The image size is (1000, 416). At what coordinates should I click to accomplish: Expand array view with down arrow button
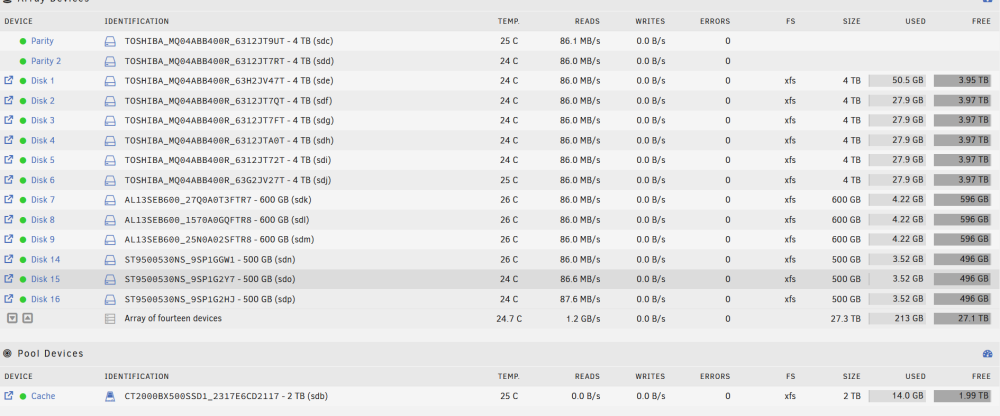(12, 318)
